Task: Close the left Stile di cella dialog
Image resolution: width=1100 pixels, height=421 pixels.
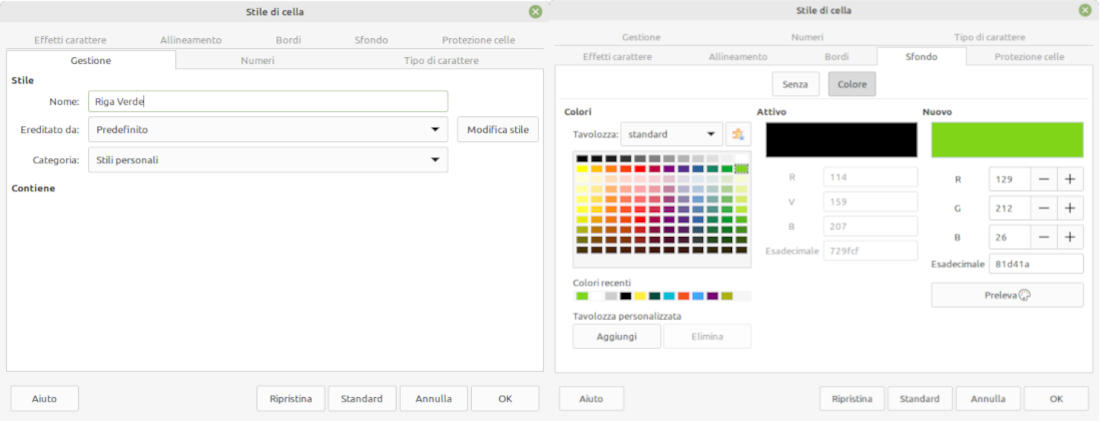Action: [535, 11]
